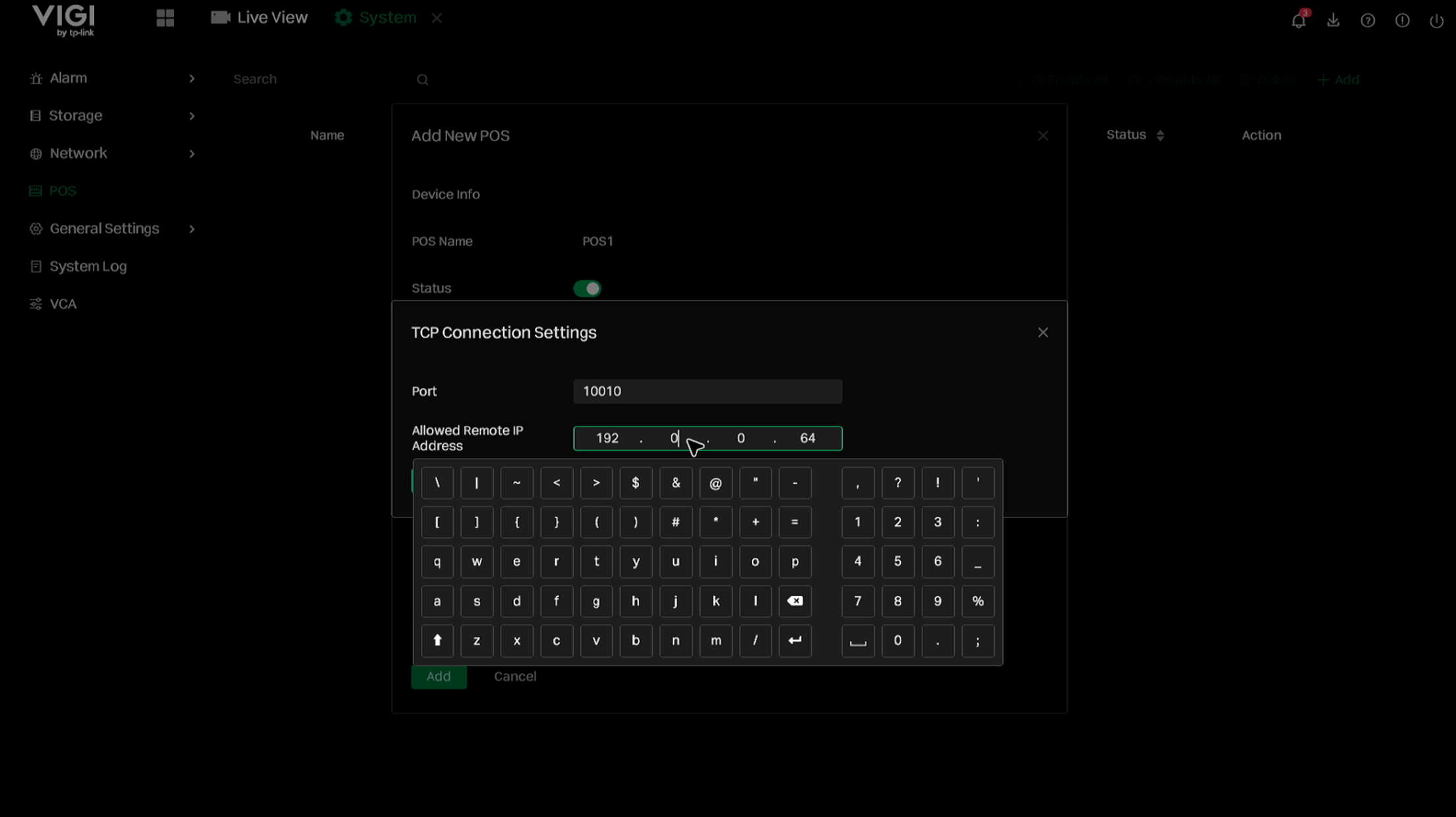Click the first IP octet 192
1456x817 pixels.
click(607, 439)
